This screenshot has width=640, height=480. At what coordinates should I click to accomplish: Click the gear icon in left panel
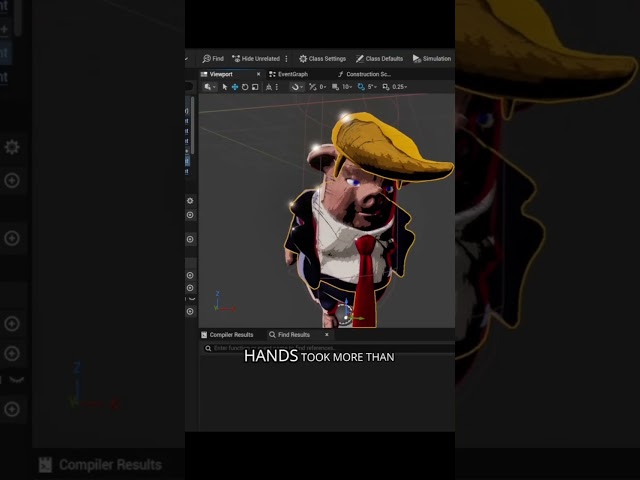coord(190,200)
